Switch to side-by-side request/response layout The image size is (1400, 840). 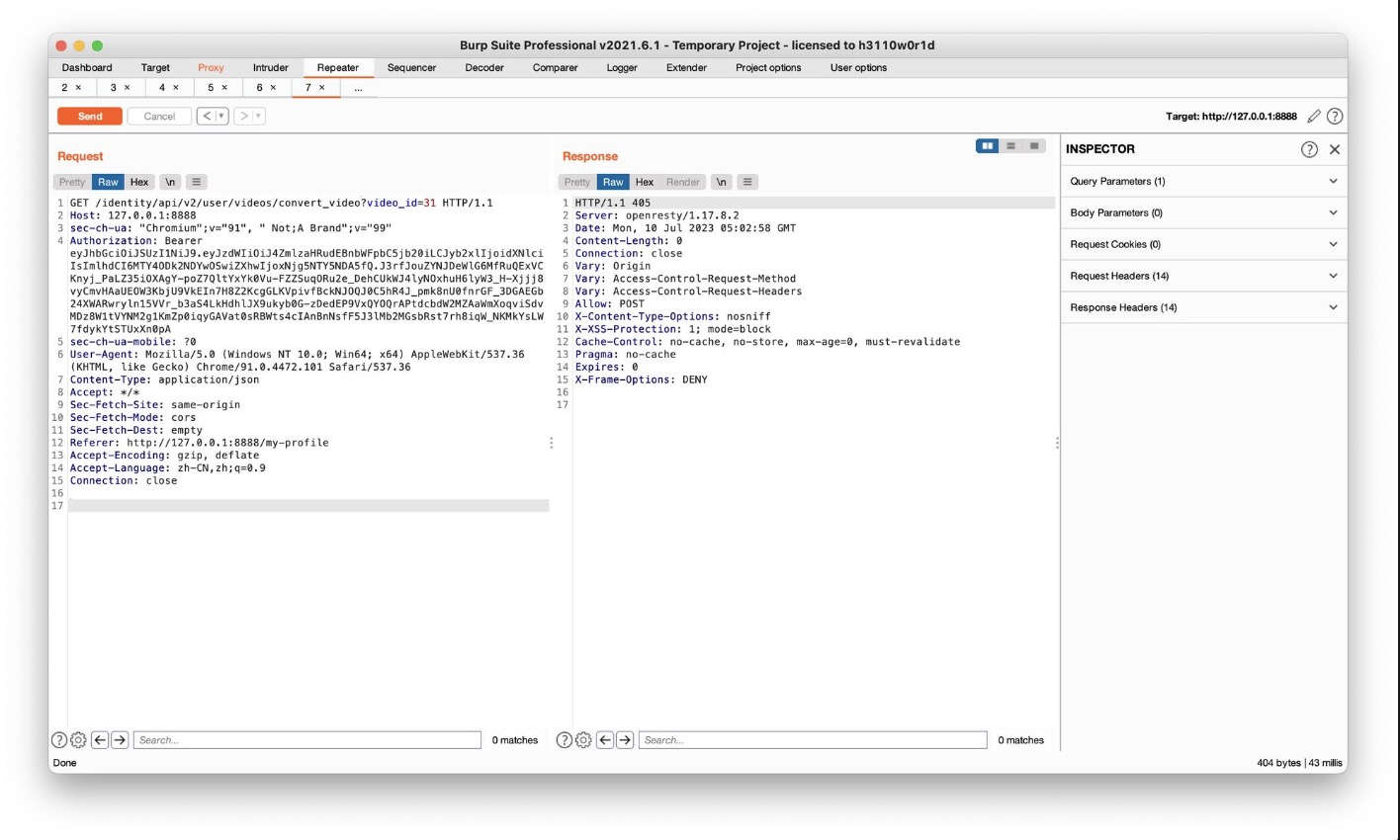pyautogui.click(x=987, y=146)
